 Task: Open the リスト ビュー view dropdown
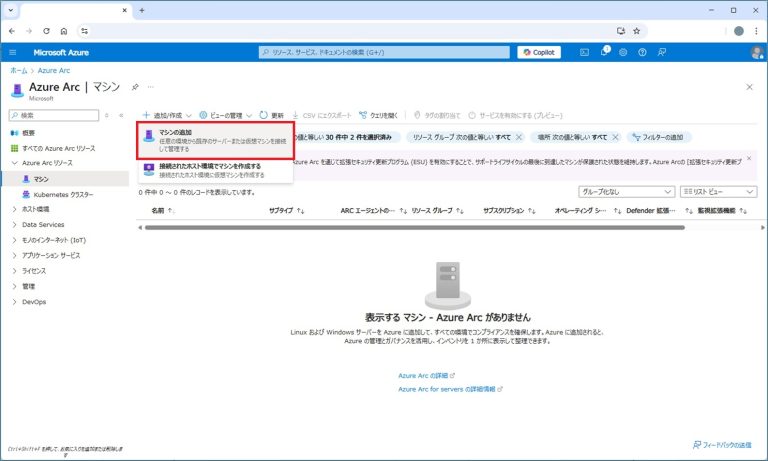(718, 191)
